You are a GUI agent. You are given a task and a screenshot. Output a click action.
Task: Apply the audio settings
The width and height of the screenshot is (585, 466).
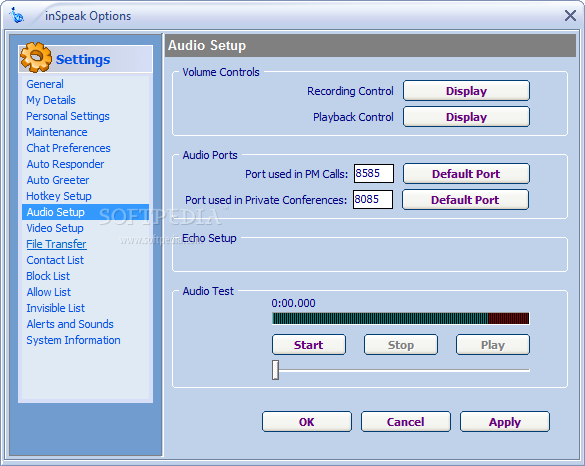click(x=505, y=422)
